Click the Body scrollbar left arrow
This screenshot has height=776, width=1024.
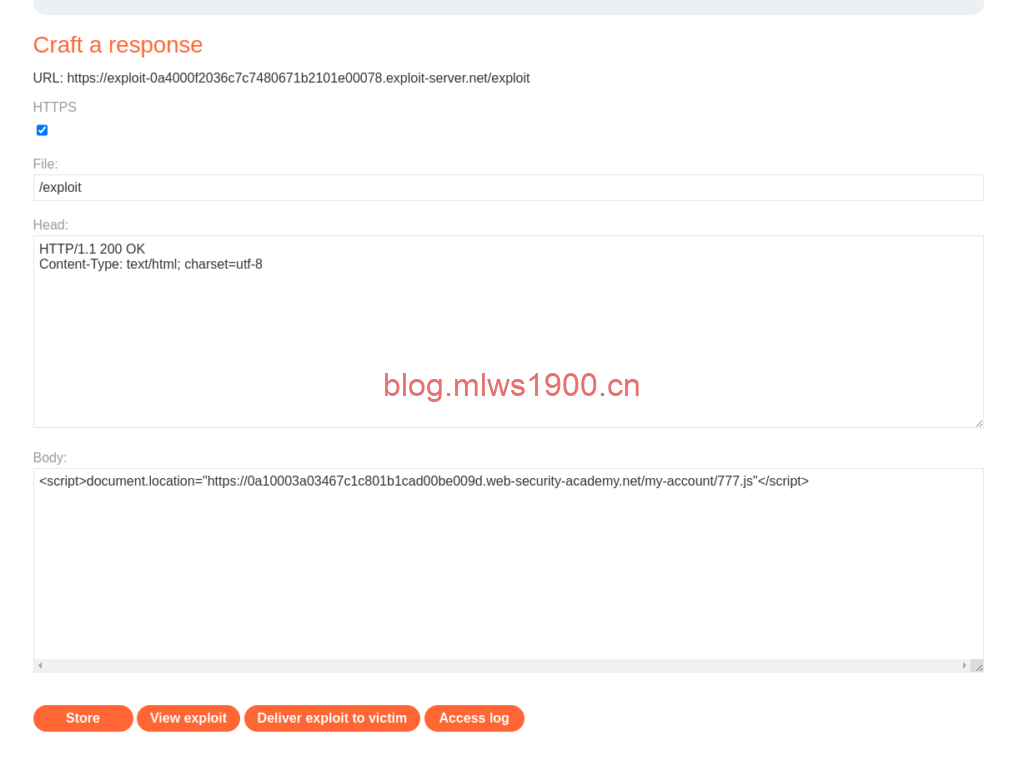pyautogui.click(x=40, y=666)
